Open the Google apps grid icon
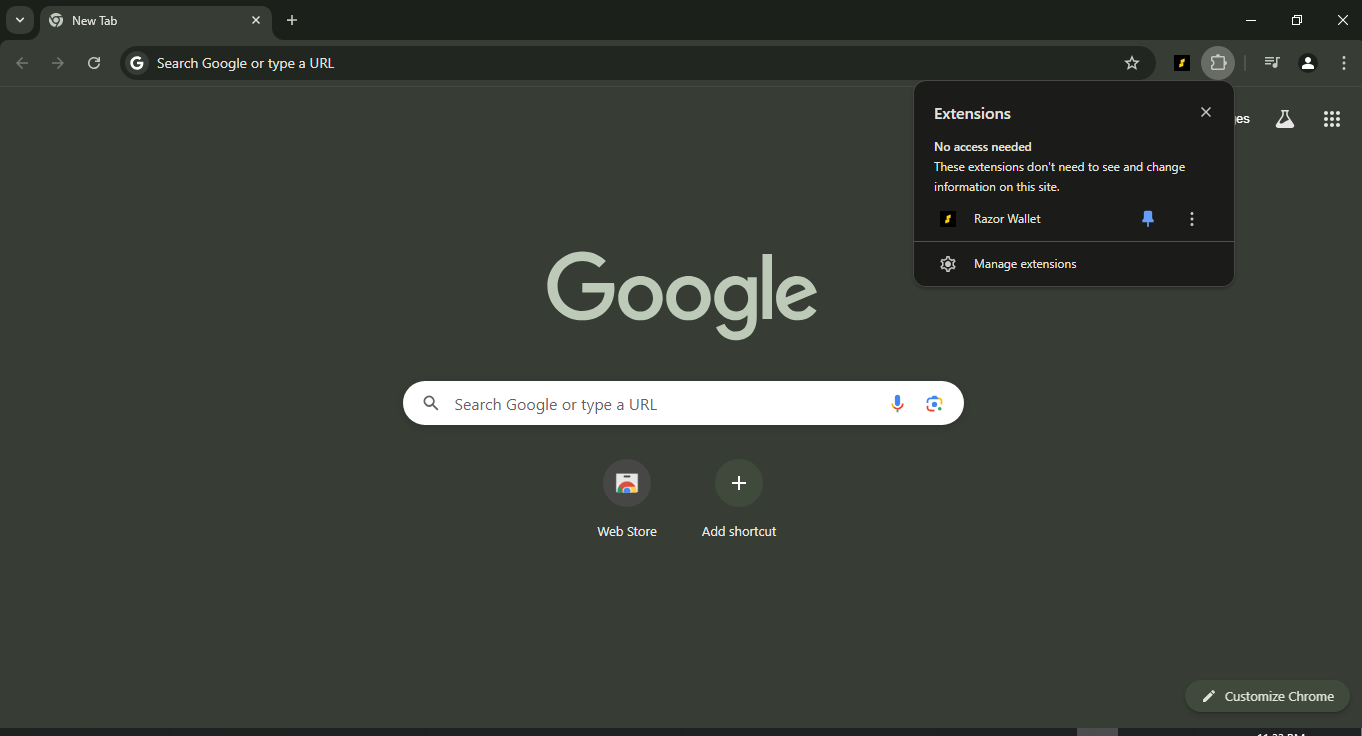The height and width of the screenshot is (736, 1362). click(1331, 119)
